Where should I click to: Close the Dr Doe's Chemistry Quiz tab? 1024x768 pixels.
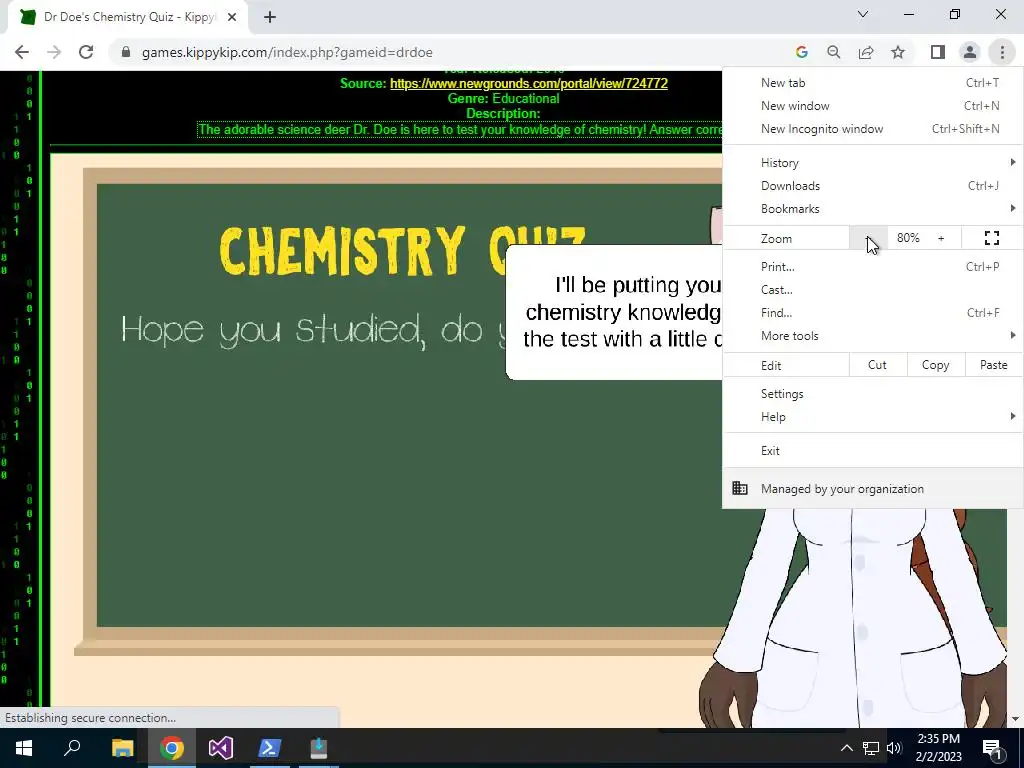tap(232, 17)
